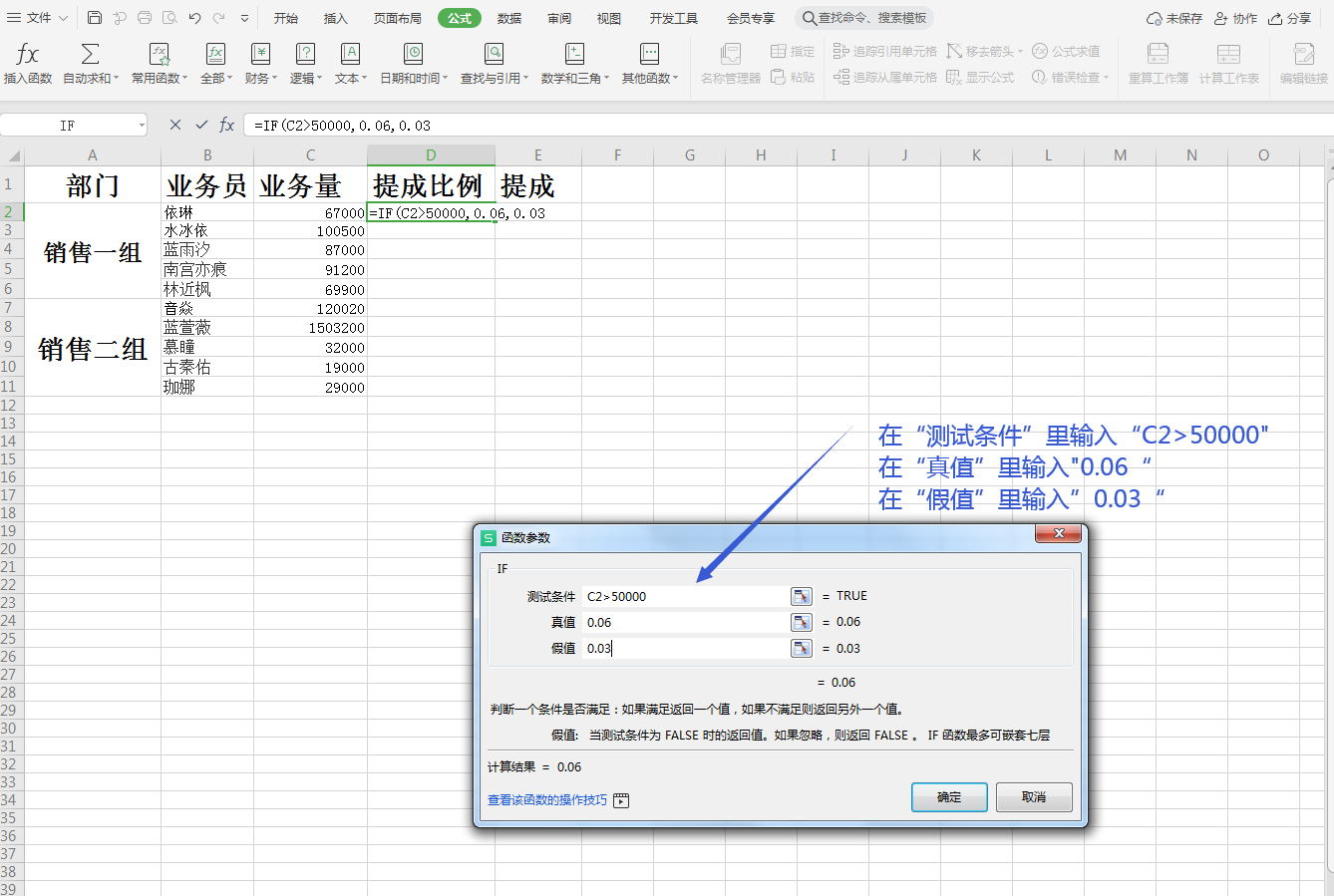This screenshot has width=1334, height=896.
Task: Open the 查看该函数的操作技巧 link
Action: pos(547,800)
